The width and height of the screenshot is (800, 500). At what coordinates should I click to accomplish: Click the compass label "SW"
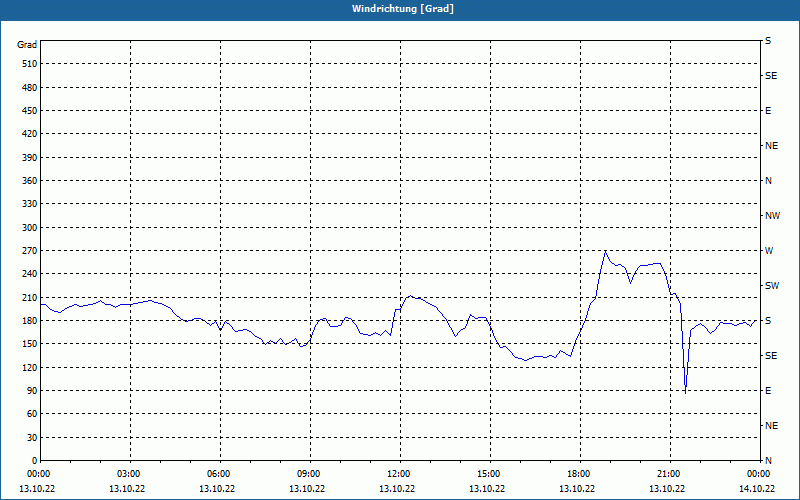coord(772,286)
